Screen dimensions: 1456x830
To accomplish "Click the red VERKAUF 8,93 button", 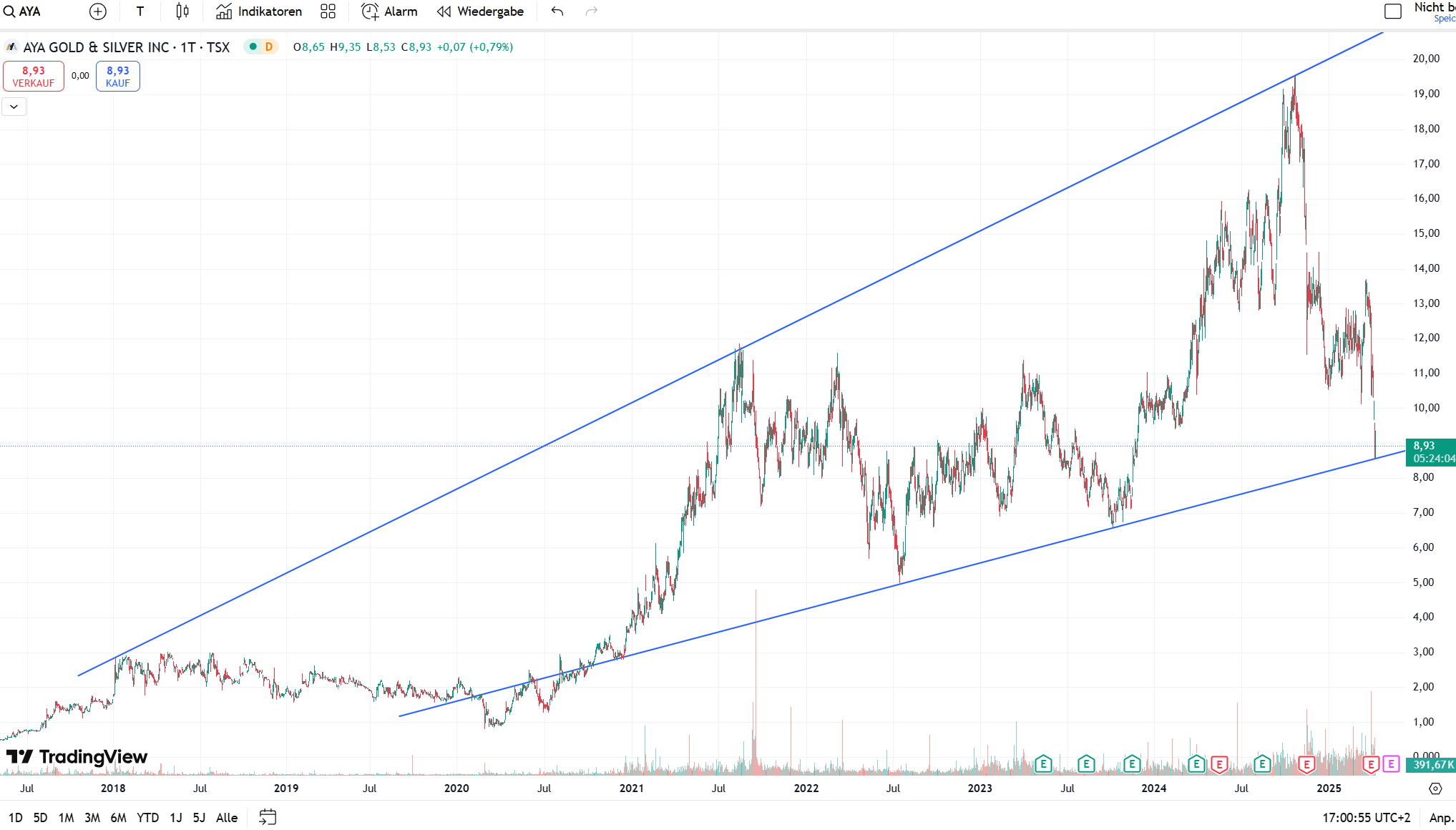I will [x=34, y=76].
